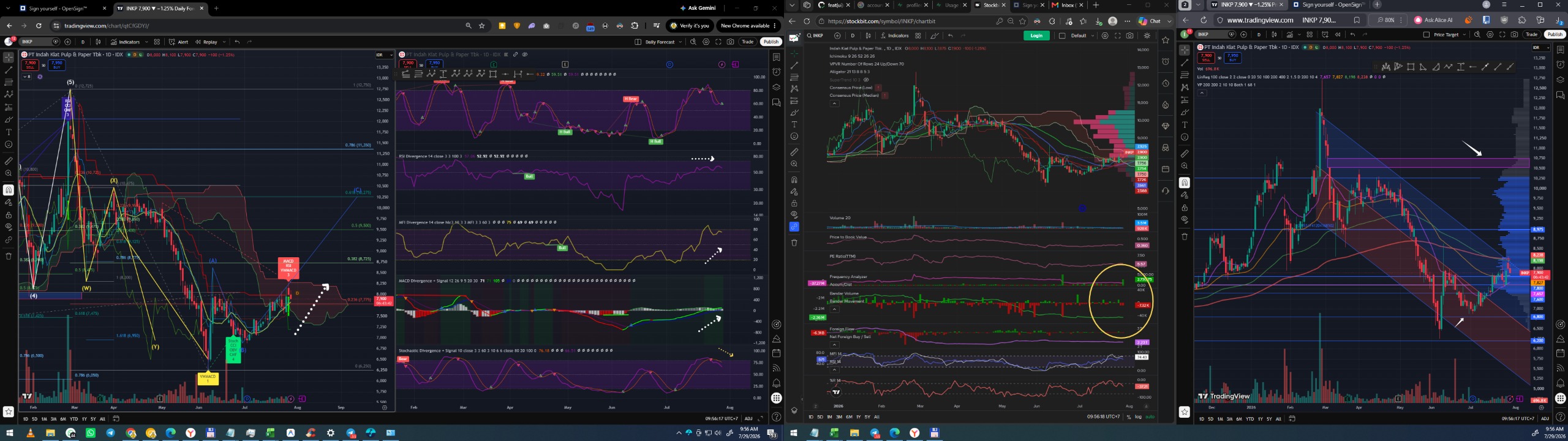Capture Stockbit chart with camera icon

(x=1130, y=36)
